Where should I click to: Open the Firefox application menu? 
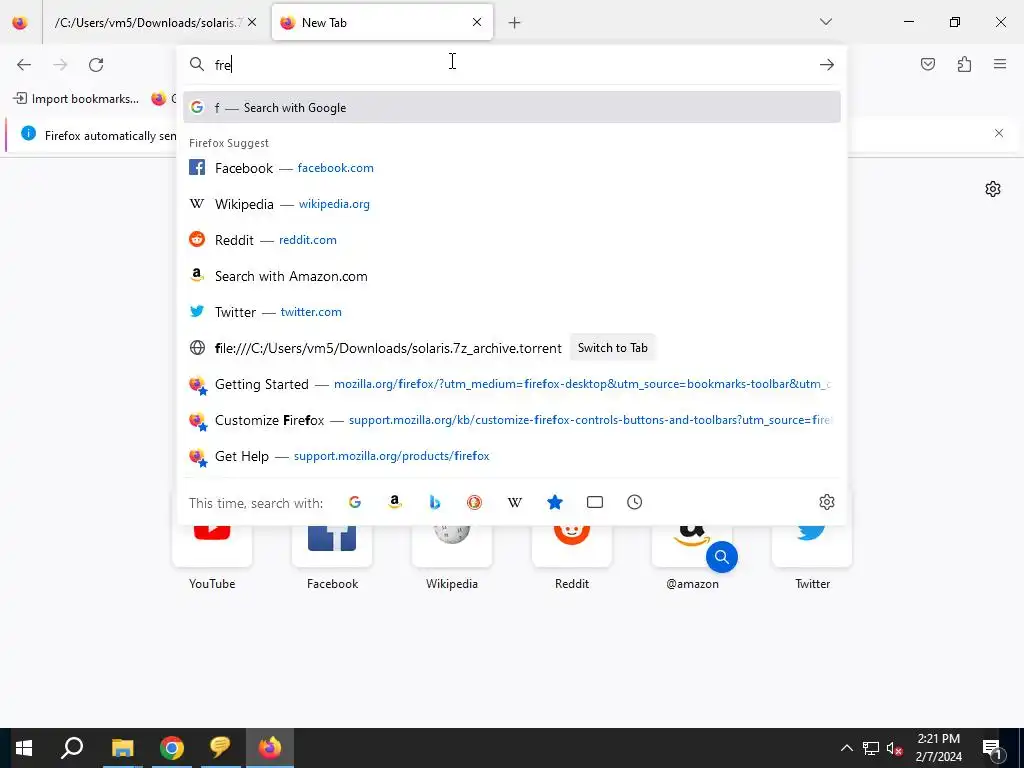pyautogui.click(x=1000, y=64)
